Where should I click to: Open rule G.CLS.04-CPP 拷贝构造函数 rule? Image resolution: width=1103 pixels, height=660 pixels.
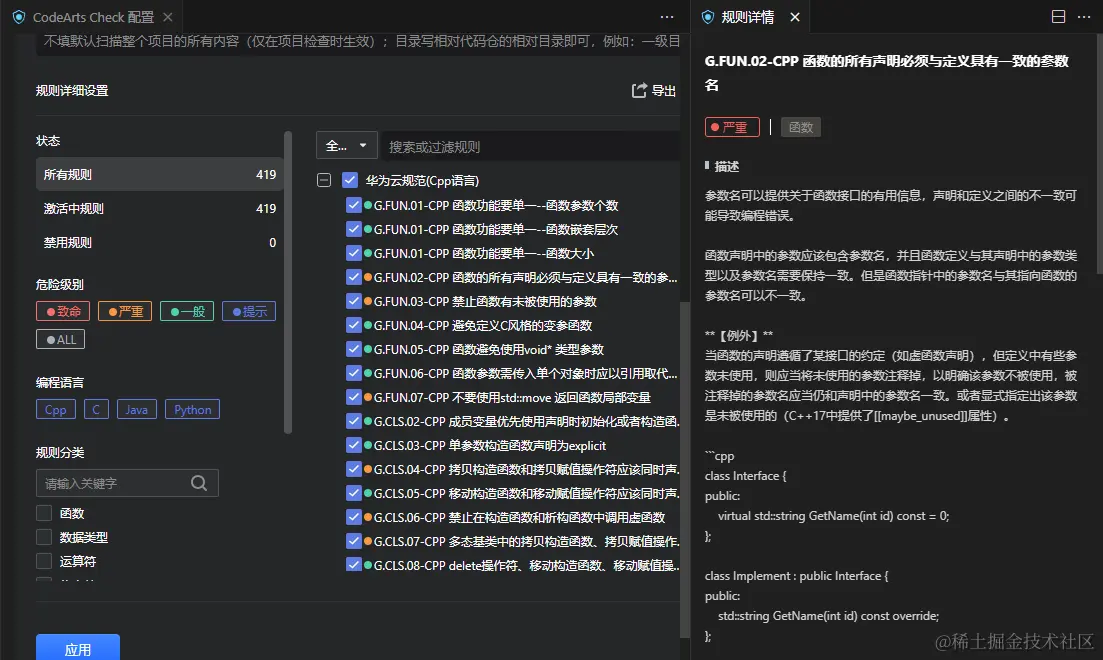click(526, 469)
